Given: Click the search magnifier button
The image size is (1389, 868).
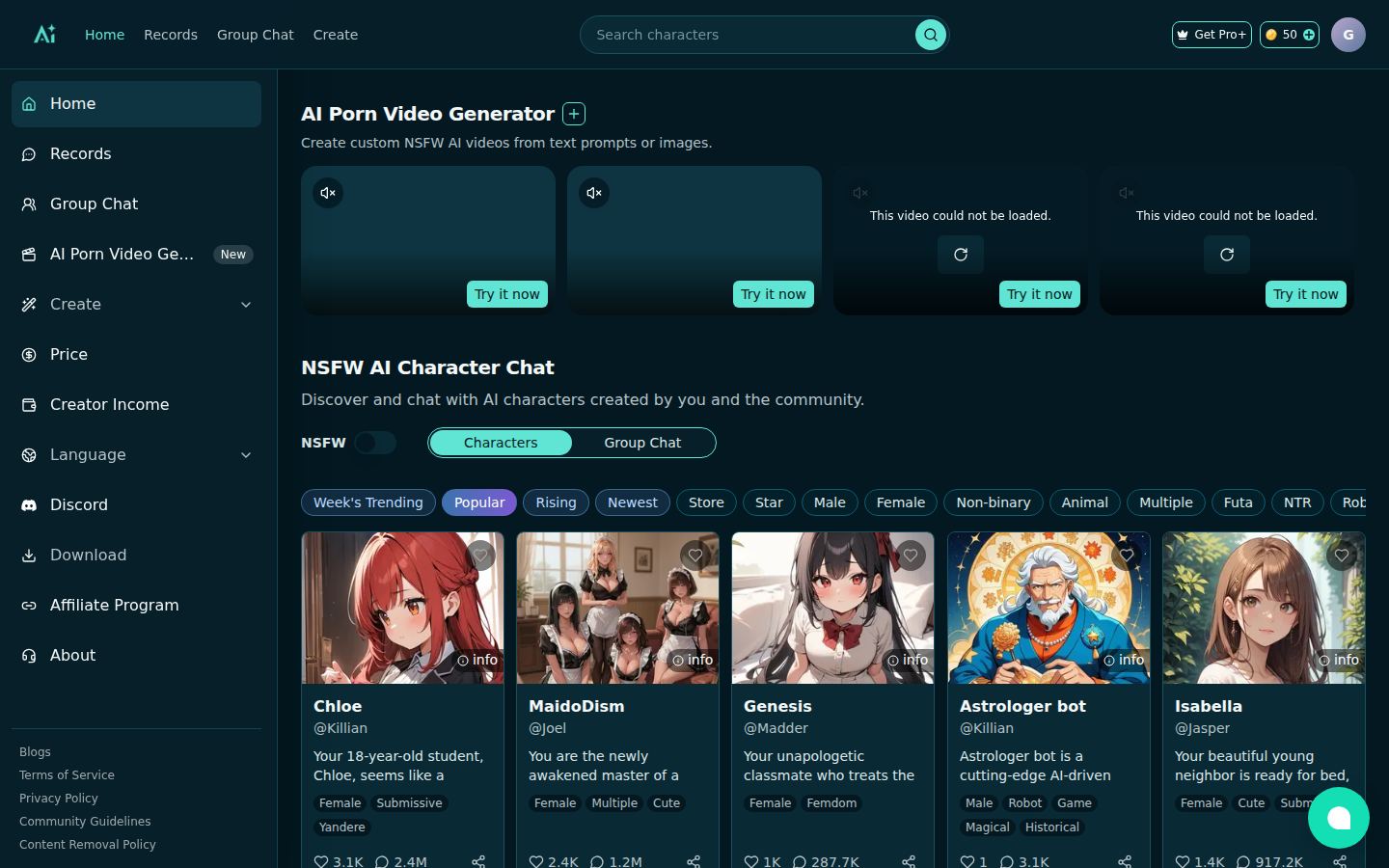Looking at the screenshot, I should point(930,35).
